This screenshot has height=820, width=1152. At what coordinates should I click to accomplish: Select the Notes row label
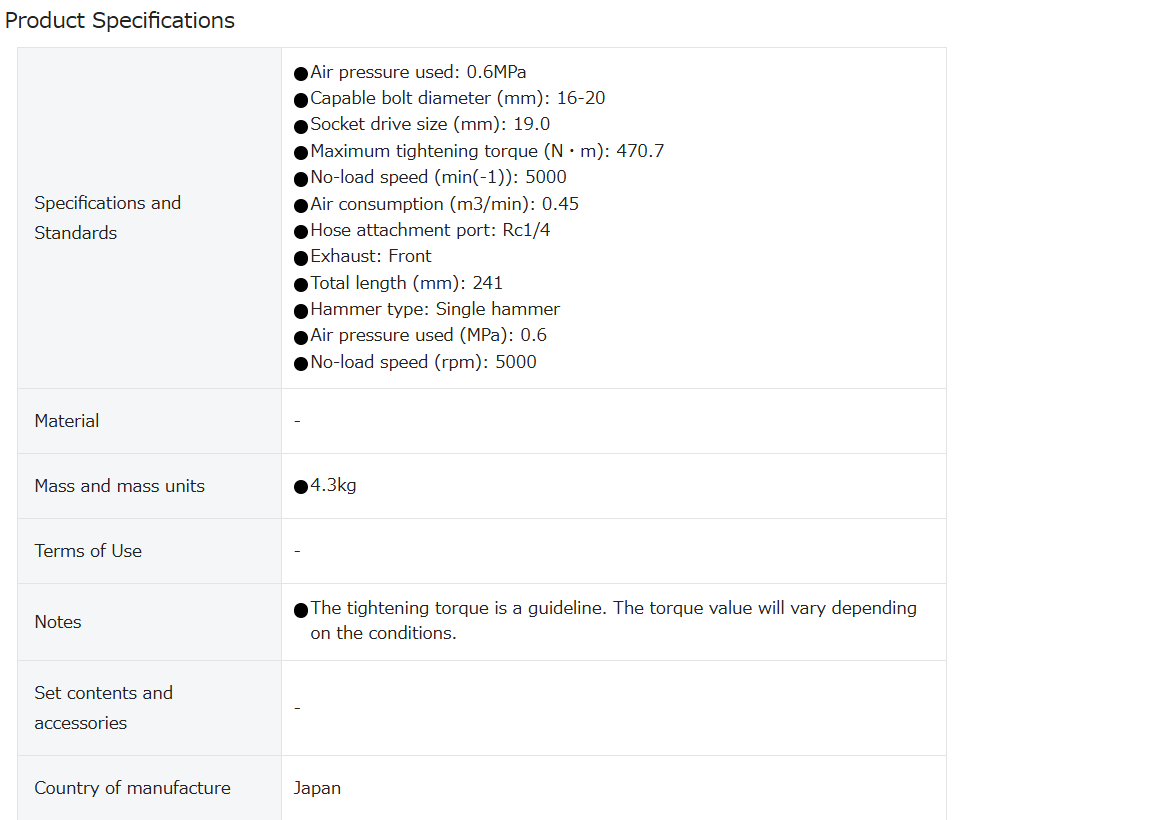[x=58, y=622]
